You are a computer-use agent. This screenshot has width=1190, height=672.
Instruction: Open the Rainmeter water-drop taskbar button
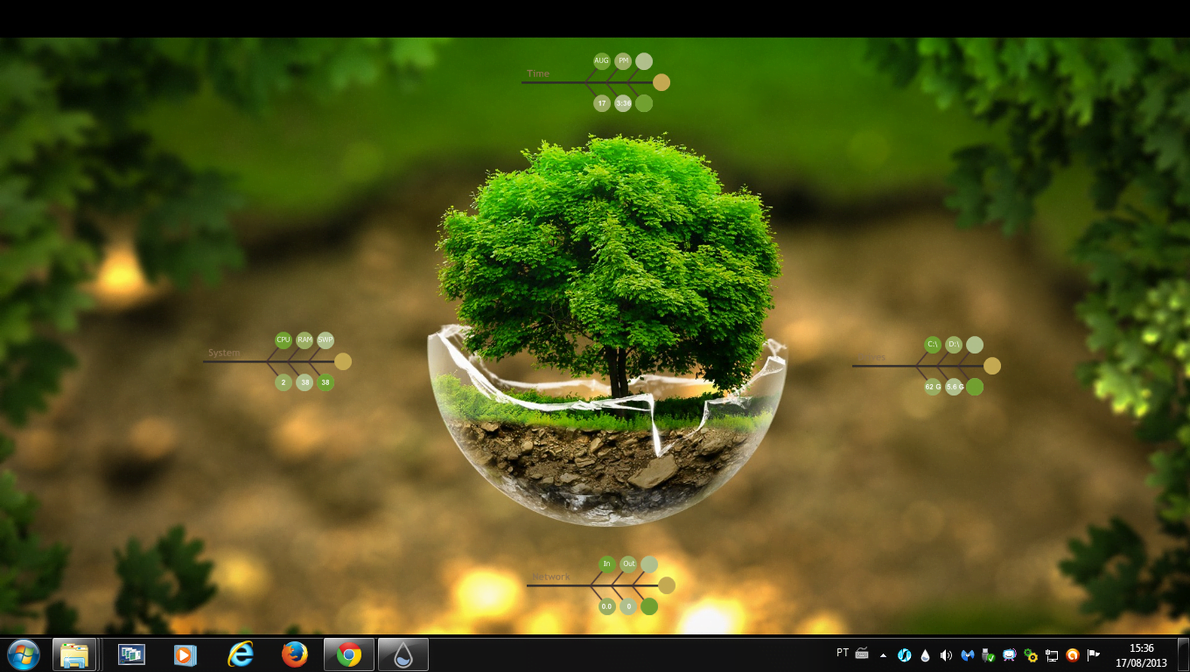coord(403,655)
